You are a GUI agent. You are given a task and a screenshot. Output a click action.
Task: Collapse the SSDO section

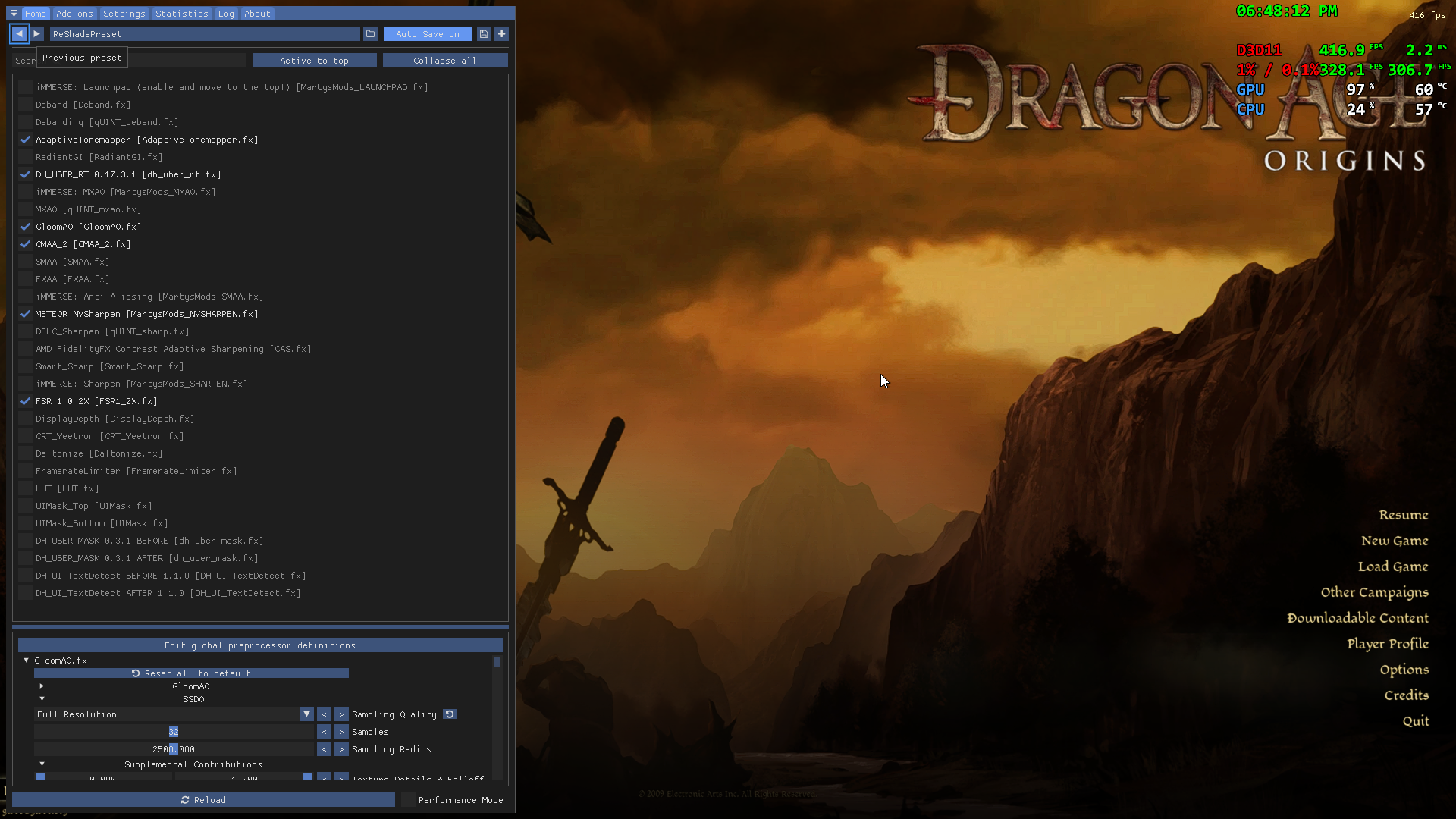[42, 699]
